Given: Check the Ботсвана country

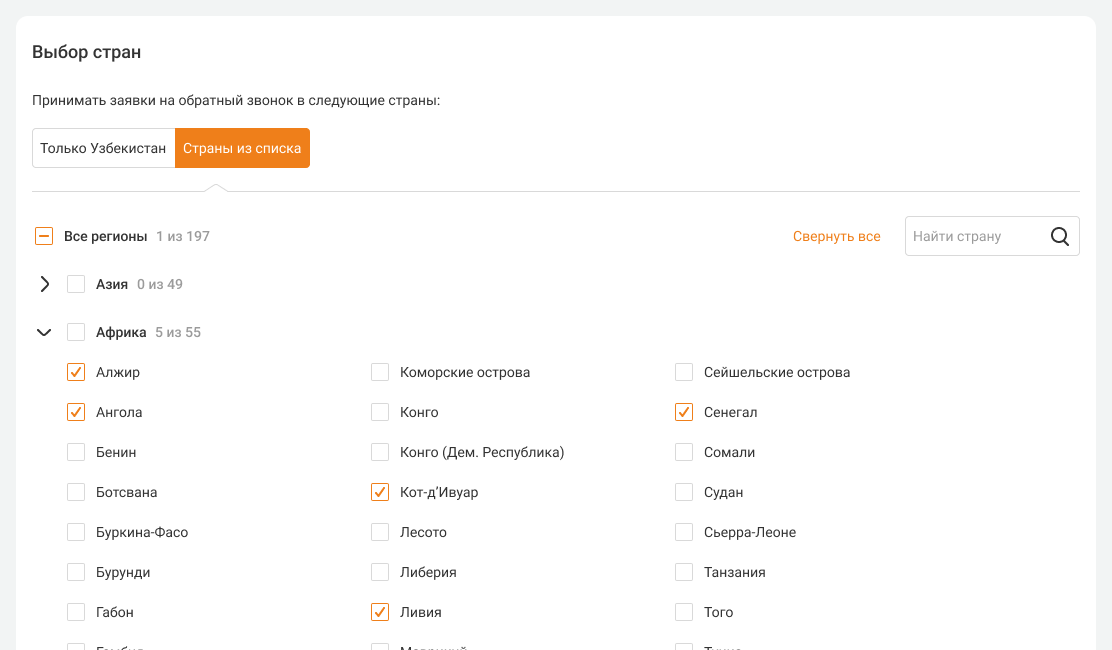Looking at the screenshot, I should click(76, 492).
